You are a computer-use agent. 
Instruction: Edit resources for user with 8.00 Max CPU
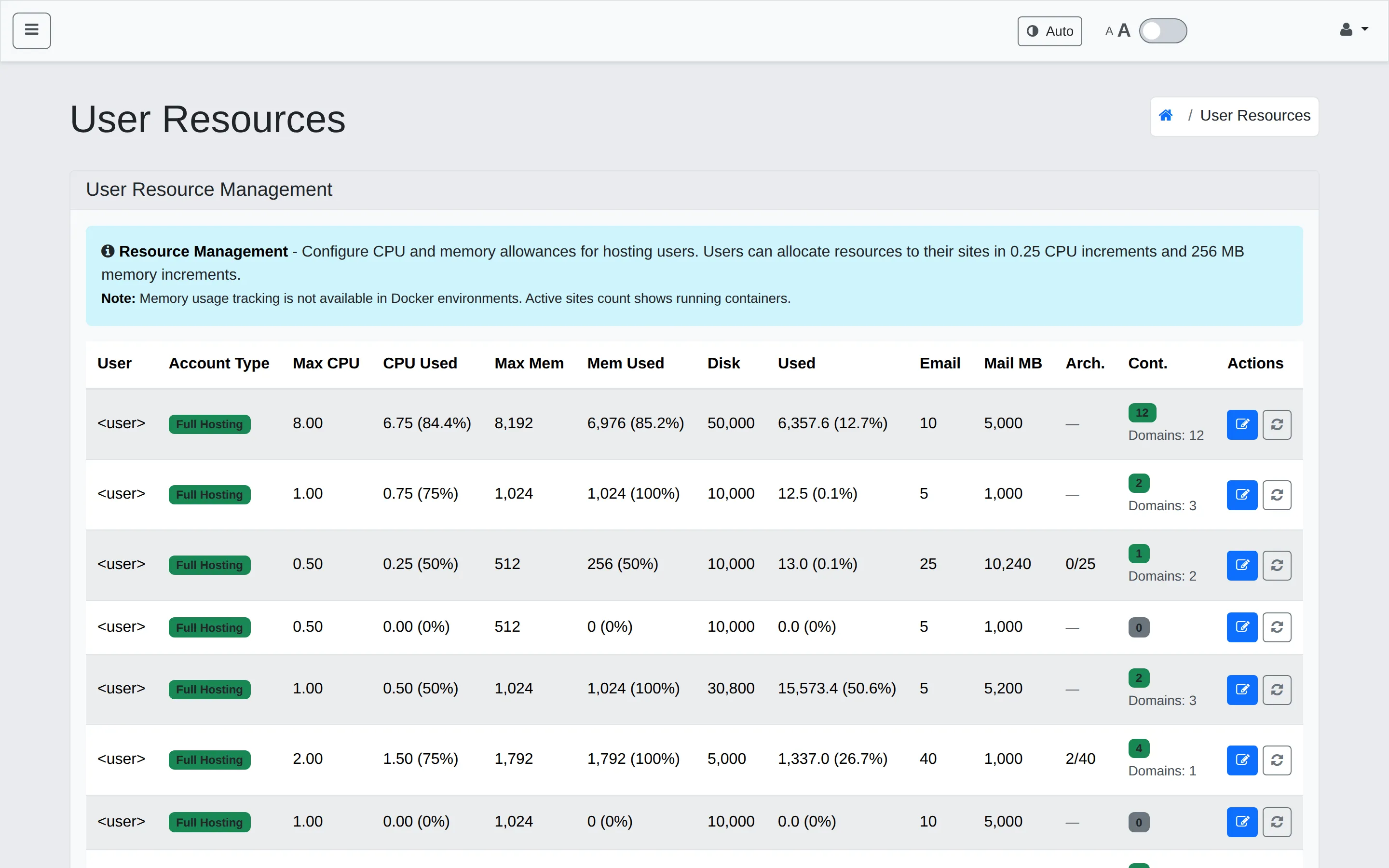[x=1242, y=425]
